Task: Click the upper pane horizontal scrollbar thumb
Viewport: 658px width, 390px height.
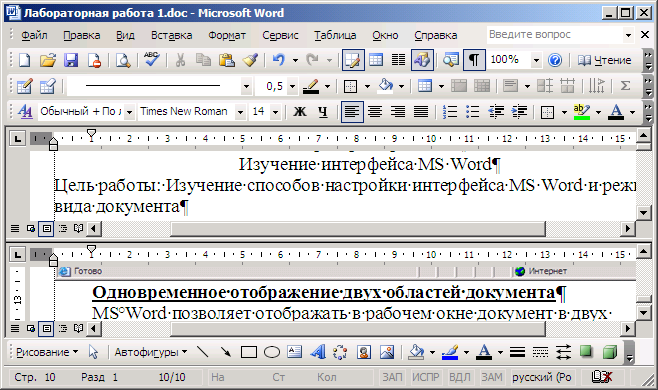Action: [x=358, y=229]
